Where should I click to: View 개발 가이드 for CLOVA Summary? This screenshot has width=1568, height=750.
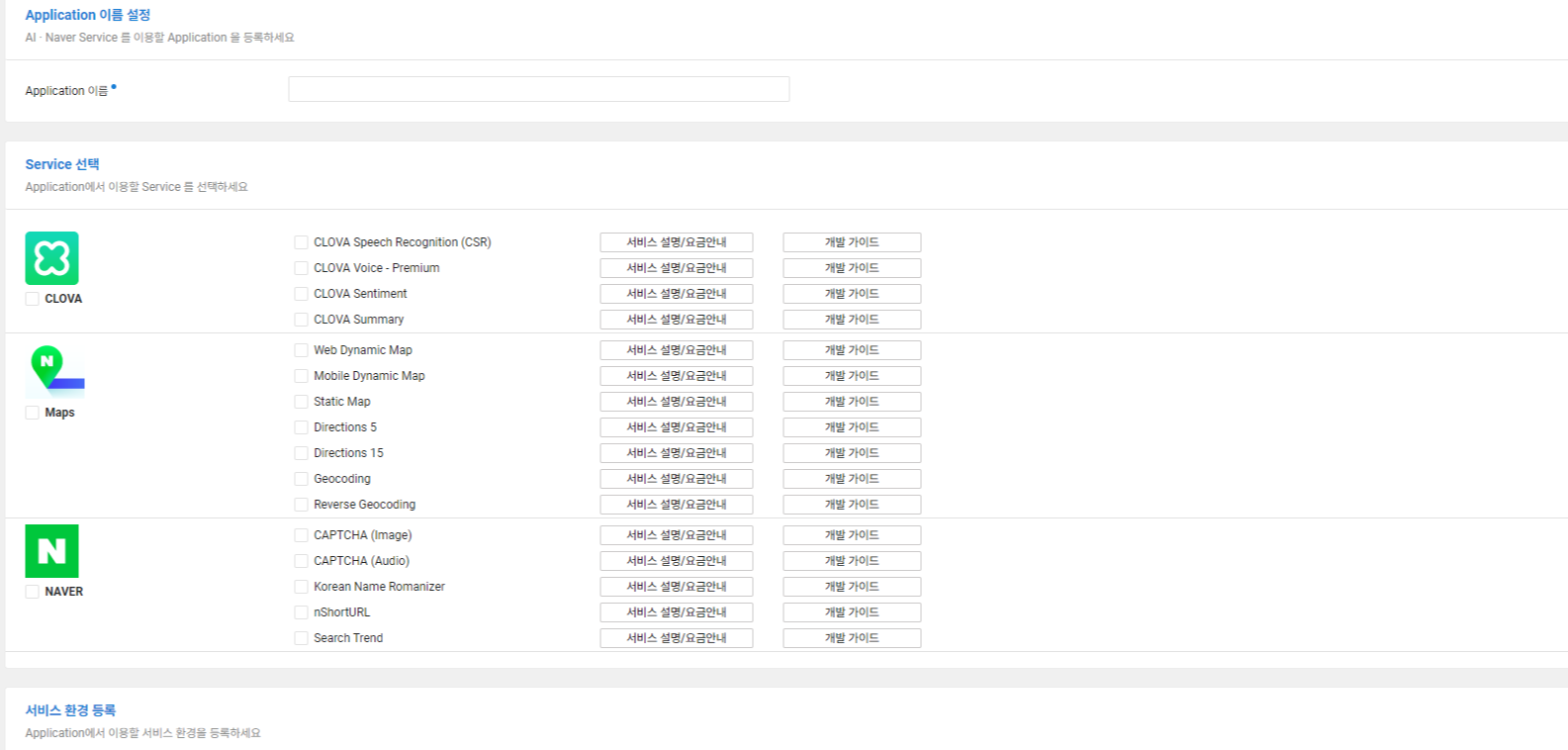852,320
